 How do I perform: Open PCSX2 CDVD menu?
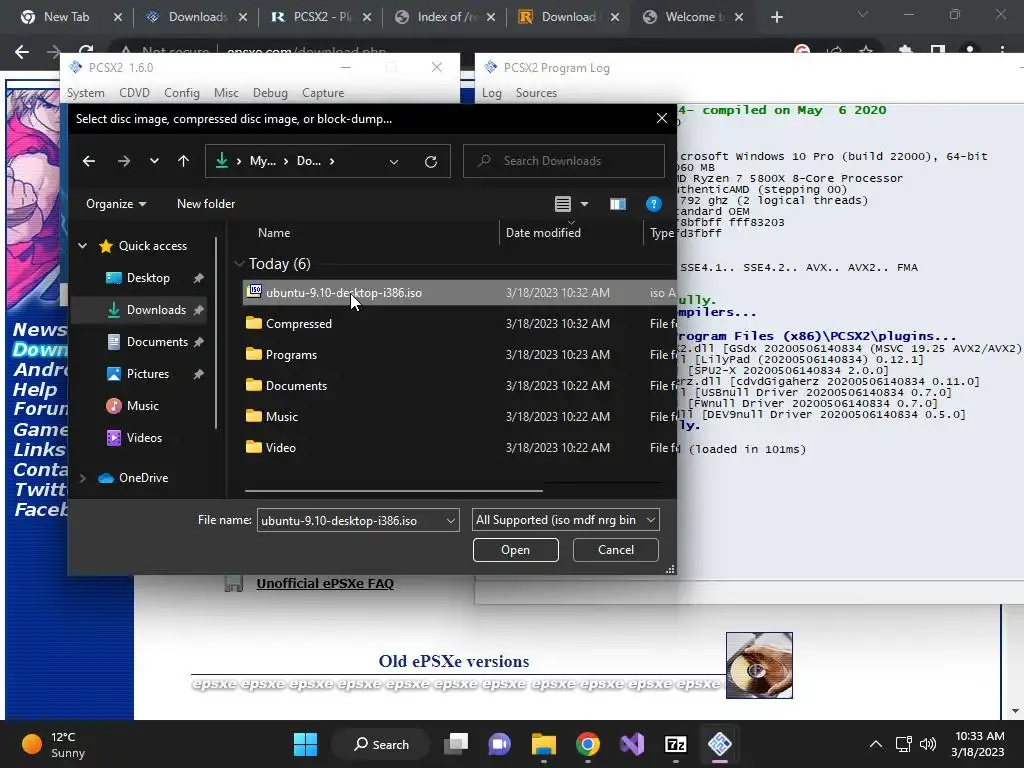[135, 93]
